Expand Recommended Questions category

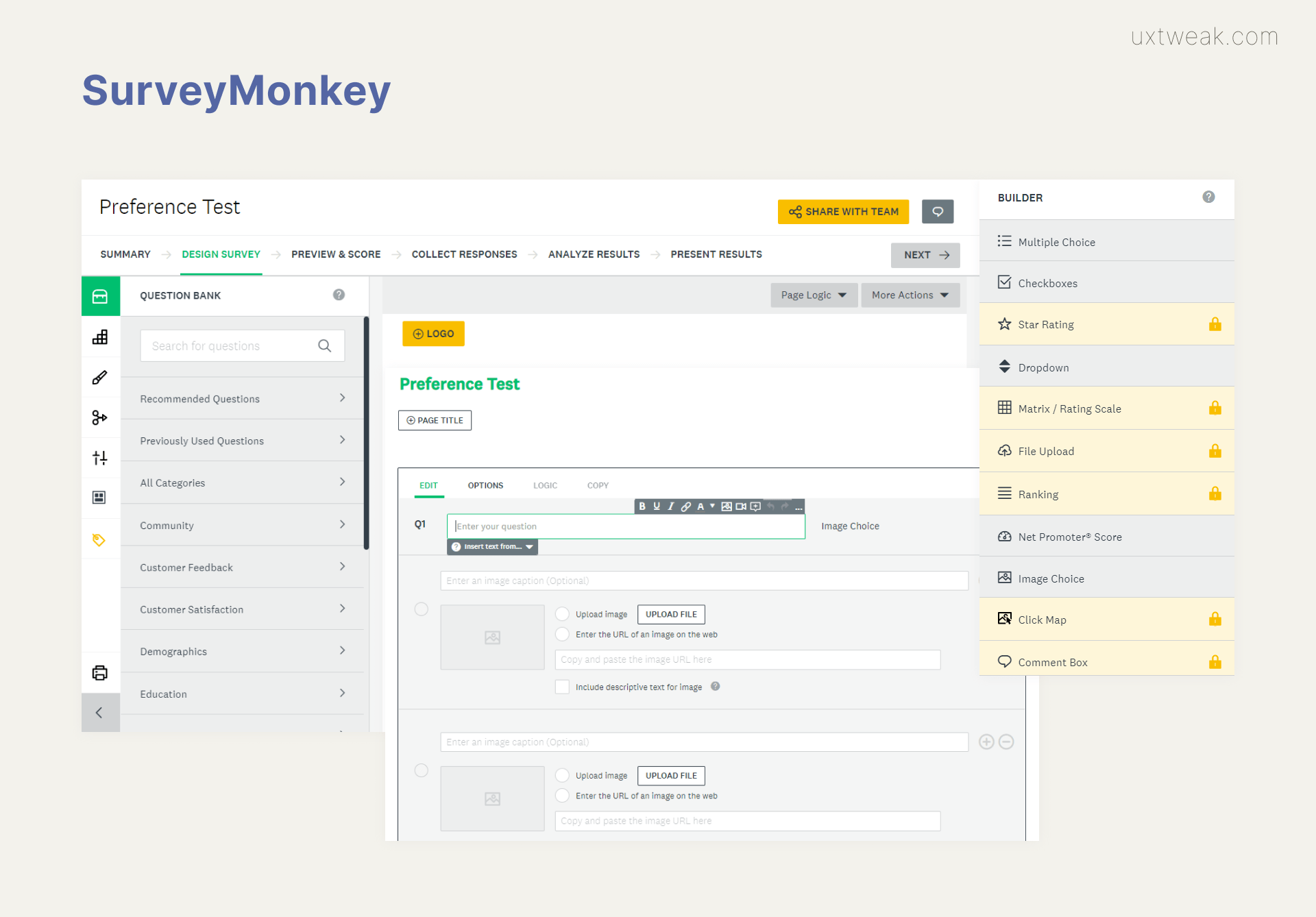(x=242, y=398)
